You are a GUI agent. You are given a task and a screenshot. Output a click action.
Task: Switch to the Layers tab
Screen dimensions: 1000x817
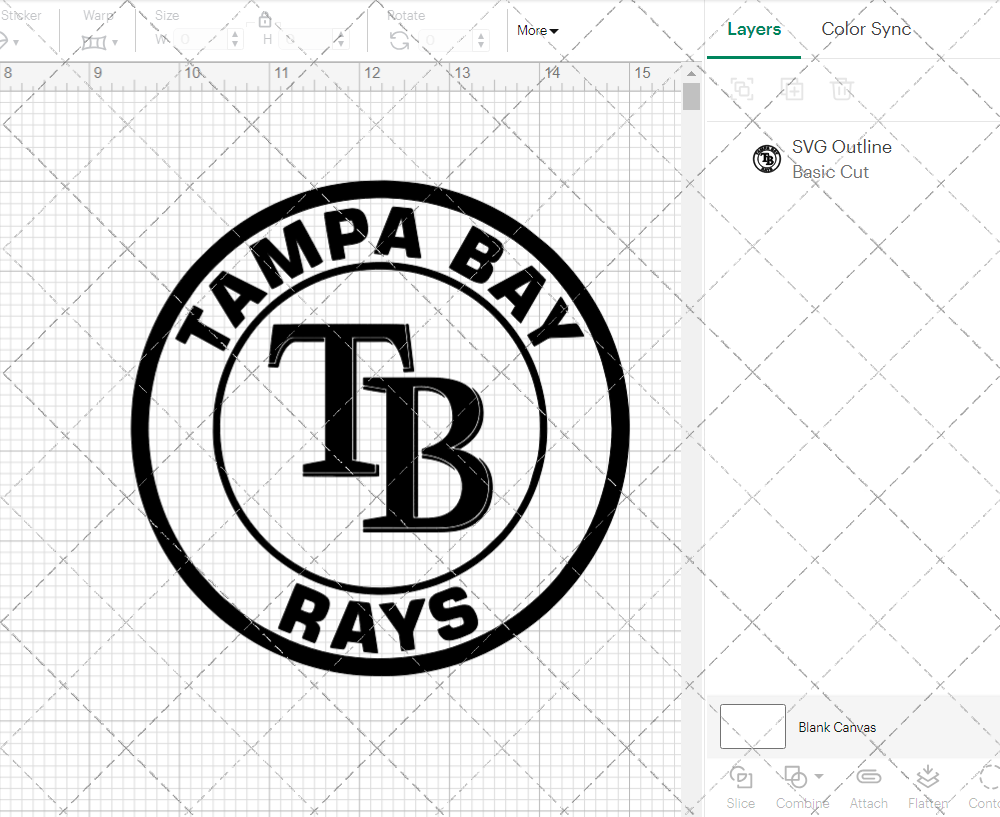[754, 30]
